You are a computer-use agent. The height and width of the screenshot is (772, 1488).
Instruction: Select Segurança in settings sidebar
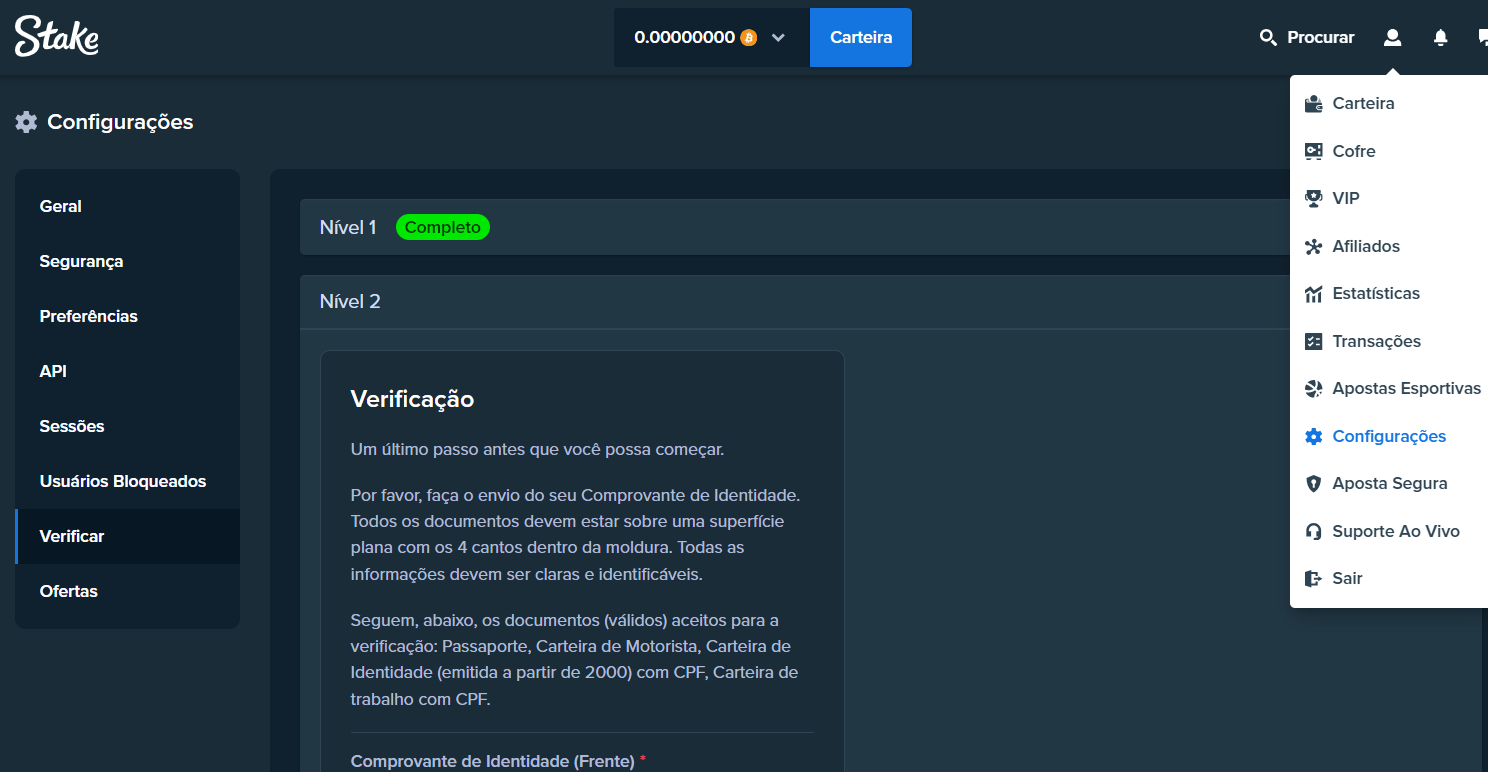pos(127,261)
